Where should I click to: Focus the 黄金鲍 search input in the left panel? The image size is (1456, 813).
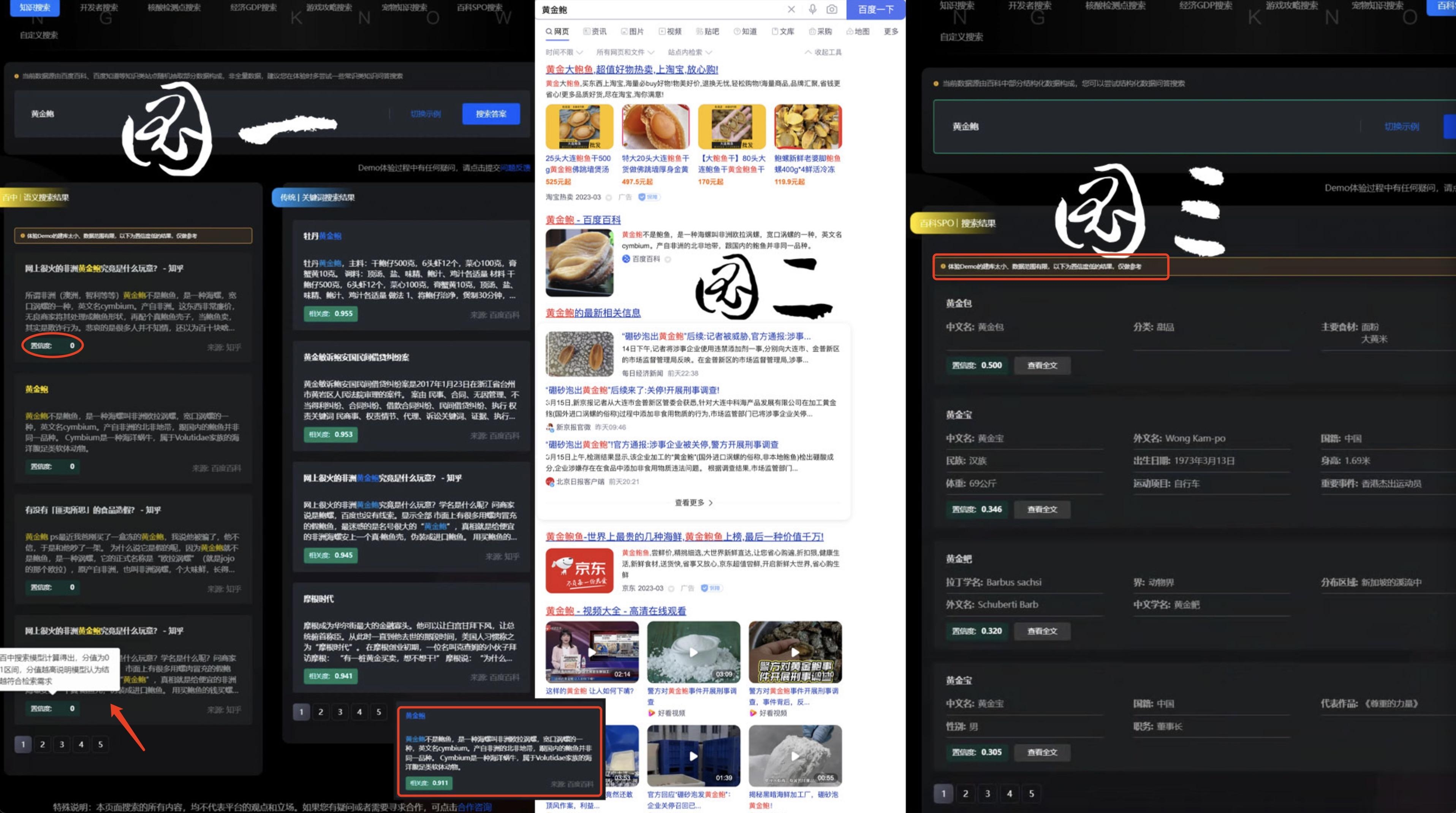(204, 114)
